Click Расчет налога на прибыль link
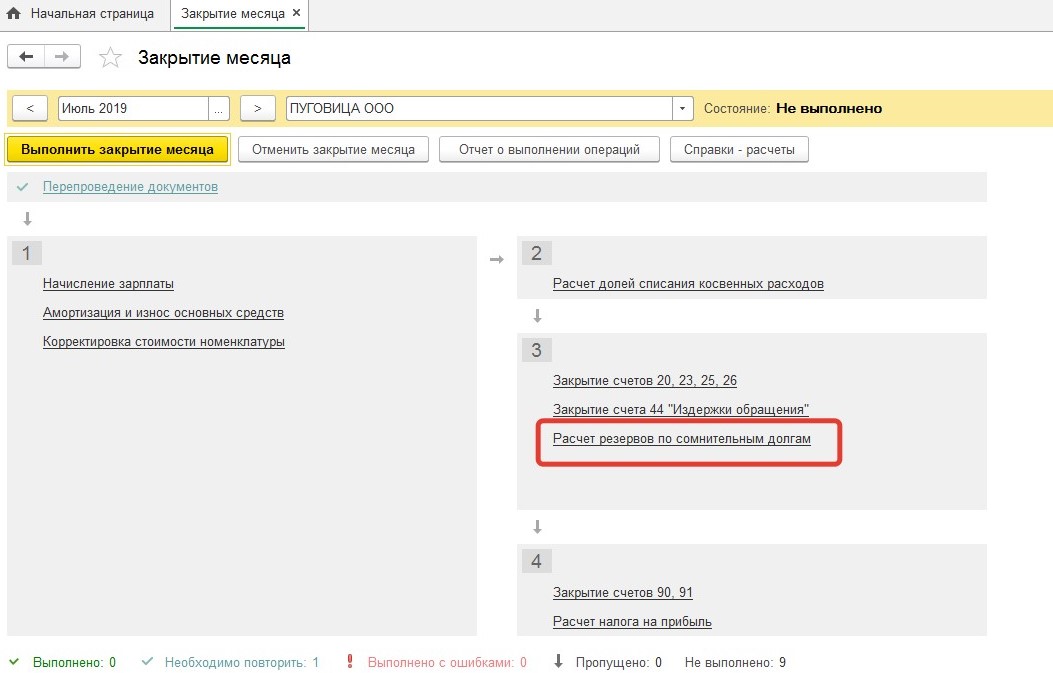Image resolution: width=1053 pixels, height=673 pixels. click(632, 622)
